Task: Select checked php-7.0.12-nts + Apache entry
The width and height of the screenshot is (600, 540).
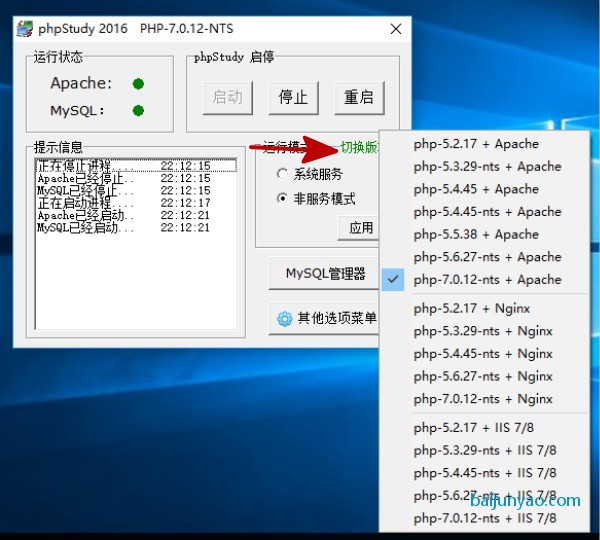Action: coord(484,279)
